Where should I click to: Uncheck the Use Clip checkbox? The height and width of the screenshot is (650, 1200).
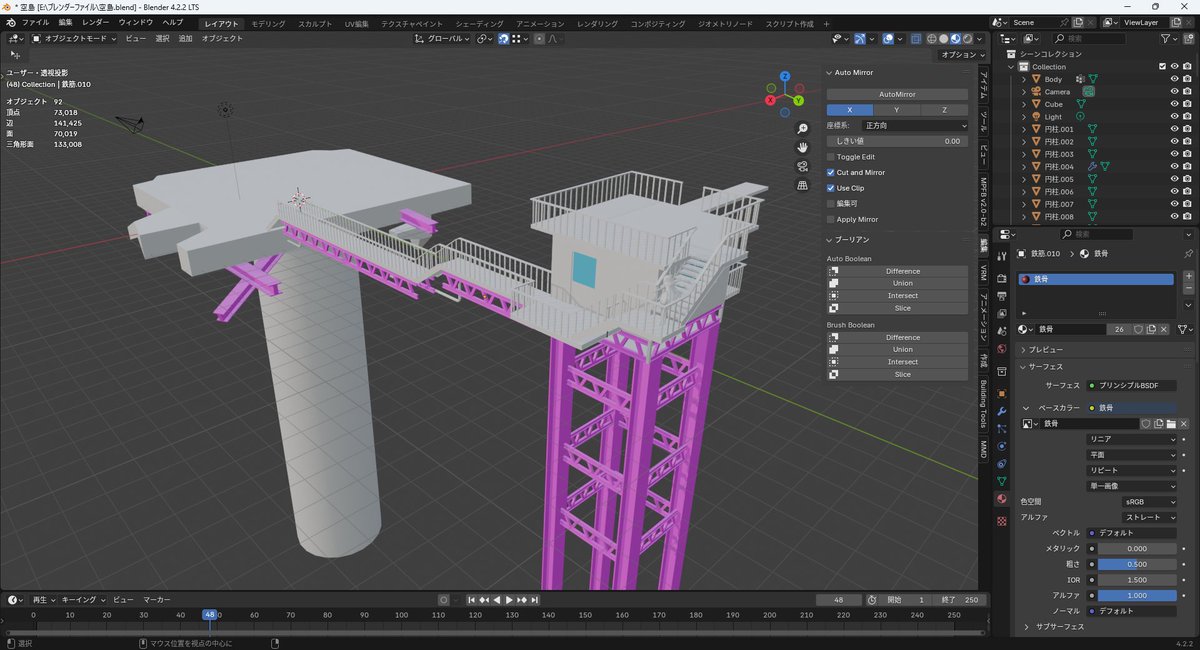831,188
